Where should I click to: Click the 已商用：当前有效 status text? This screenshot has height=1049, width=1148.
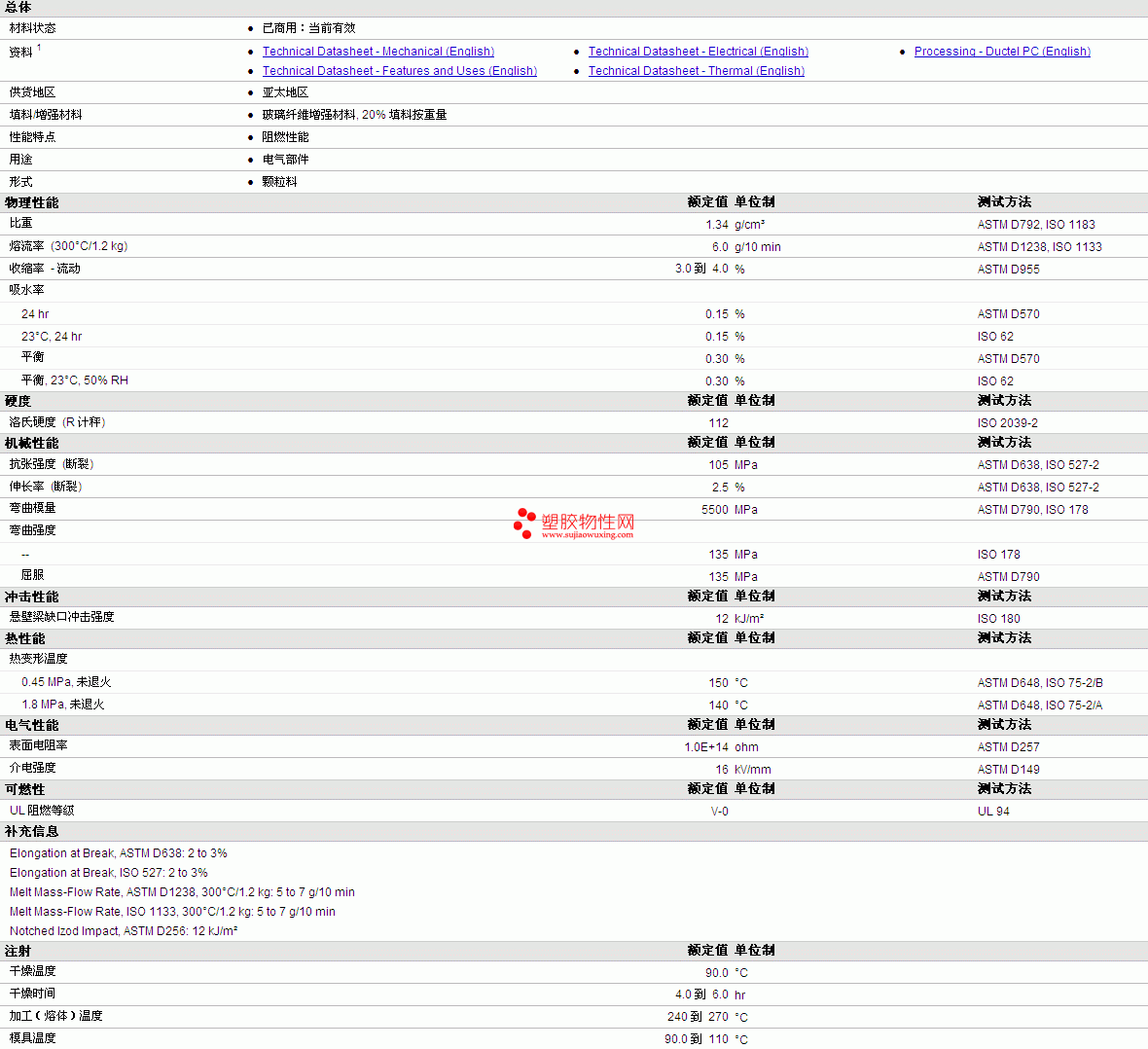(308, 28)
